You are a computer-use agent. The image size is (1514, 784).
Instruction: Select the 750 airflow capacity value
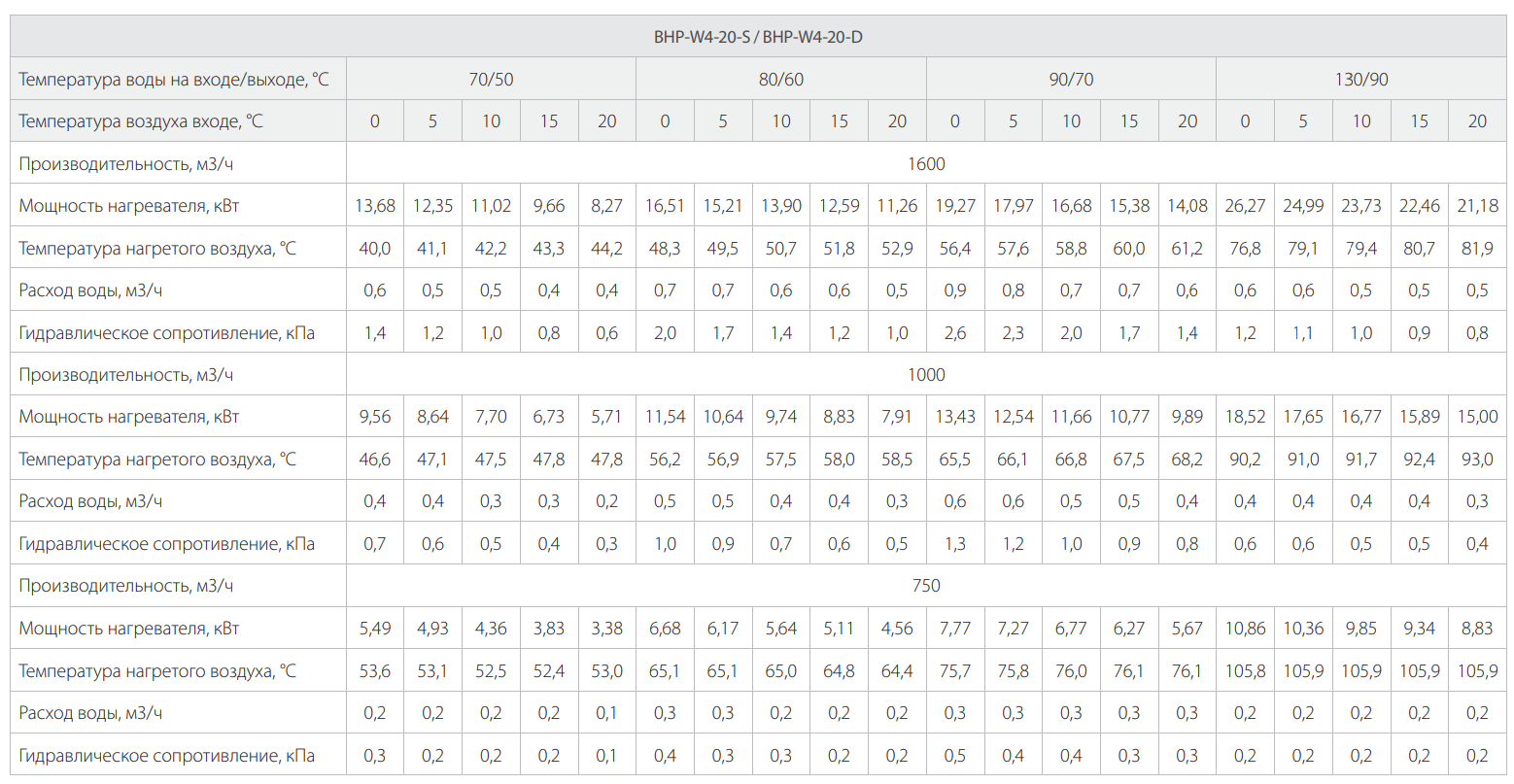click(x=926, y=586)
